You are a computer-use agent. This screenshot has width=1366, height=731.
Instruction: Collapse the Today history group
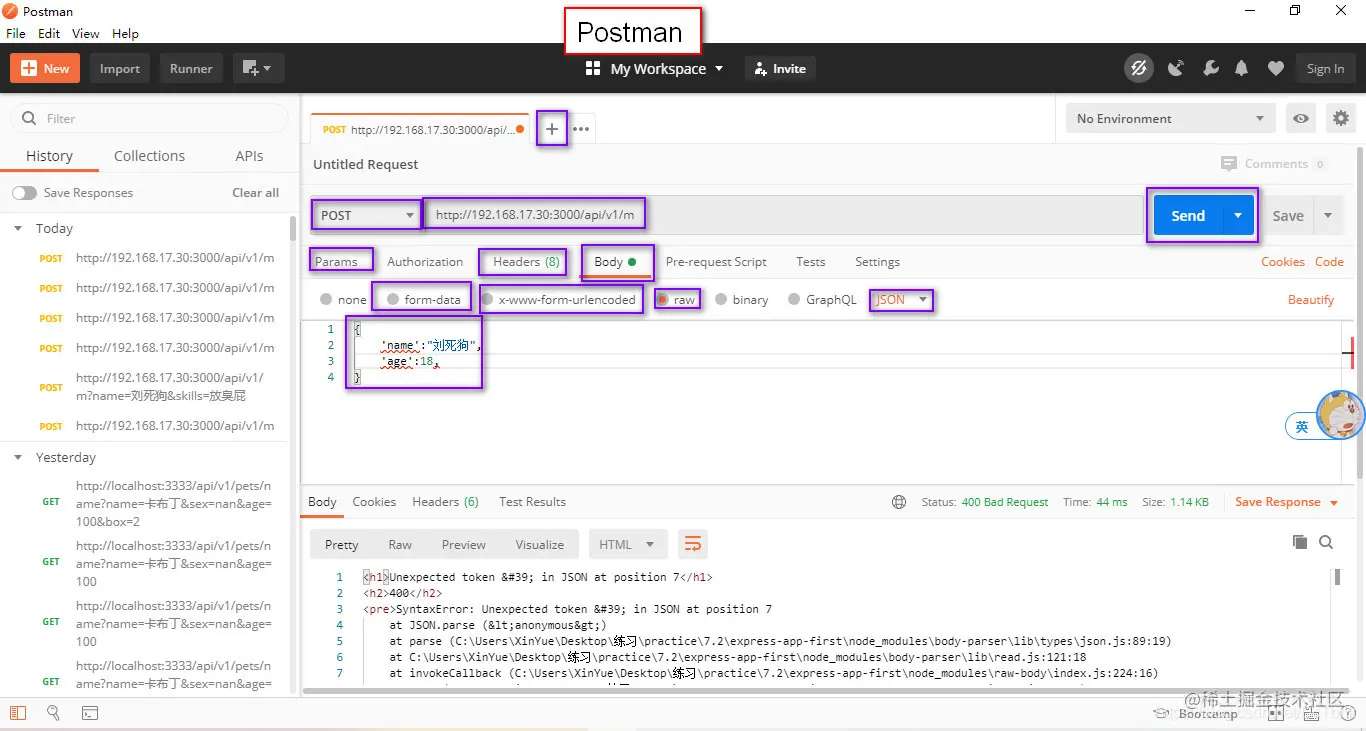coord(18,228)
